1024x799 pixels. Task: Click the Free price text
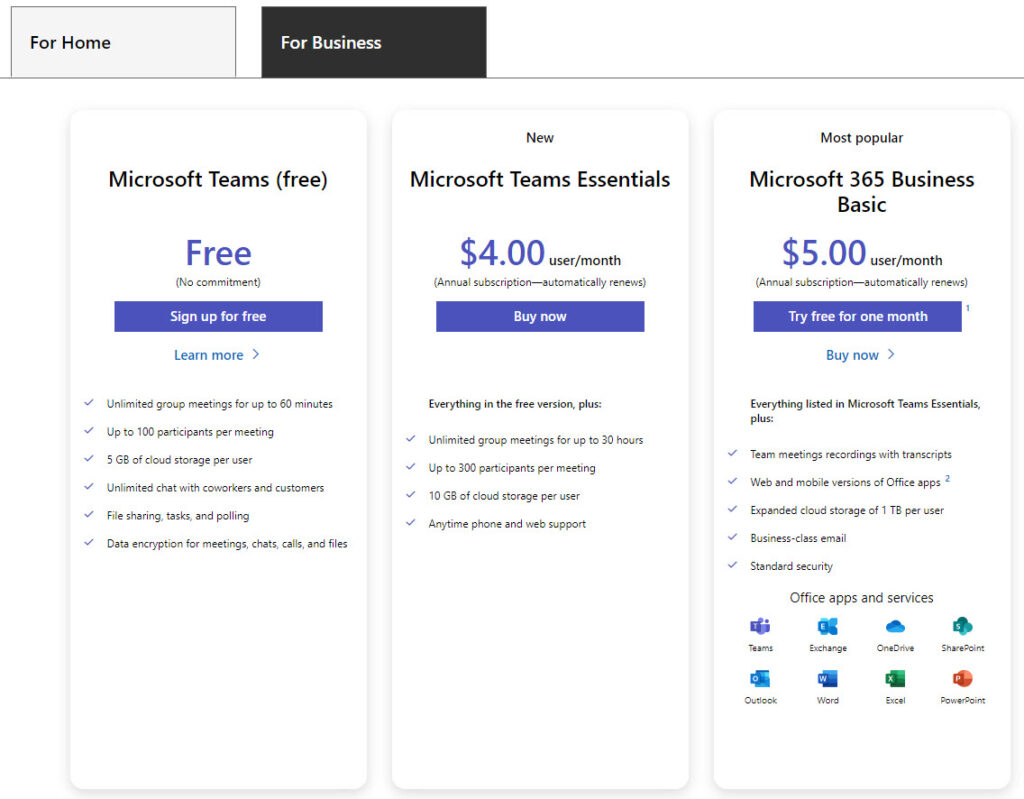(x=218, y=253)
